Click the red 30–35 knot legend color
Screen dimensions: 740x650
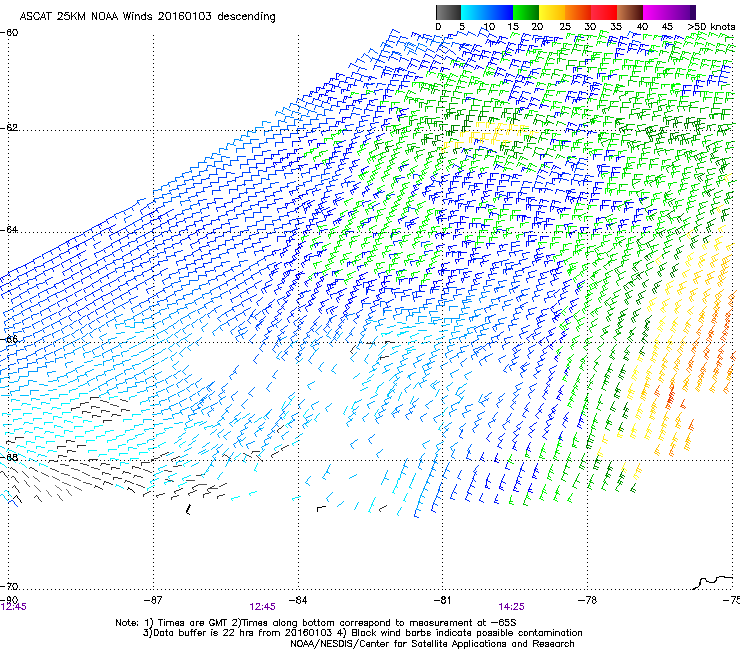tap(604, 12)
